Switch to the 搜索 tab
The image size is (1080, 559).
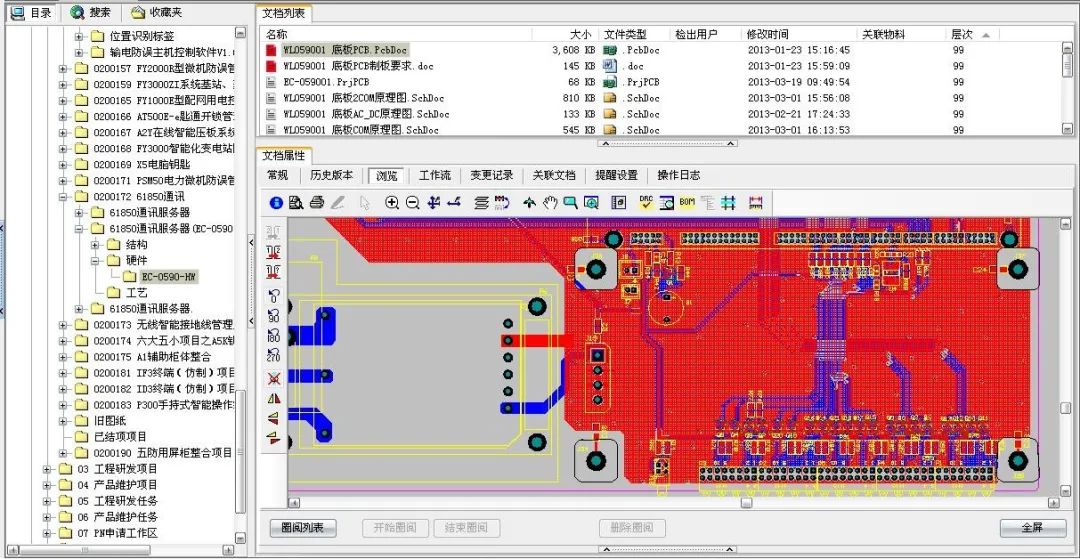point(90,12)
